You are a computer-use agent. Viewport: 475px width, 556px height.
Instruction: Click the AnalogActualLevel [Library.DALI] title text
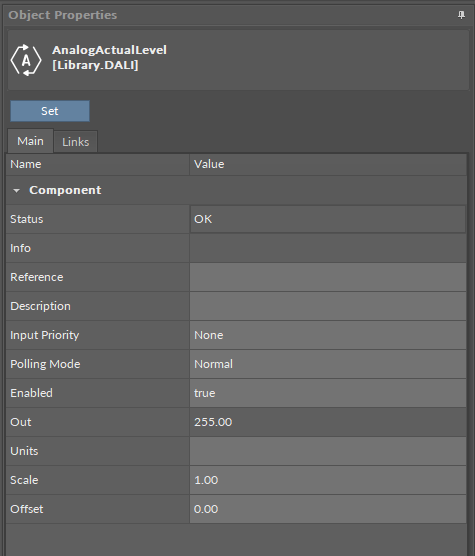coord(109,57)
